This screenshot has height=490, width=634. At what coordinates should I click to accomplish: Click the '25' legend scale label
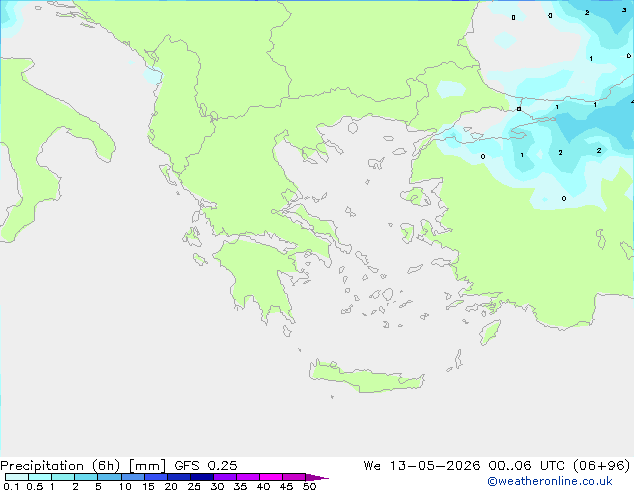194,486
